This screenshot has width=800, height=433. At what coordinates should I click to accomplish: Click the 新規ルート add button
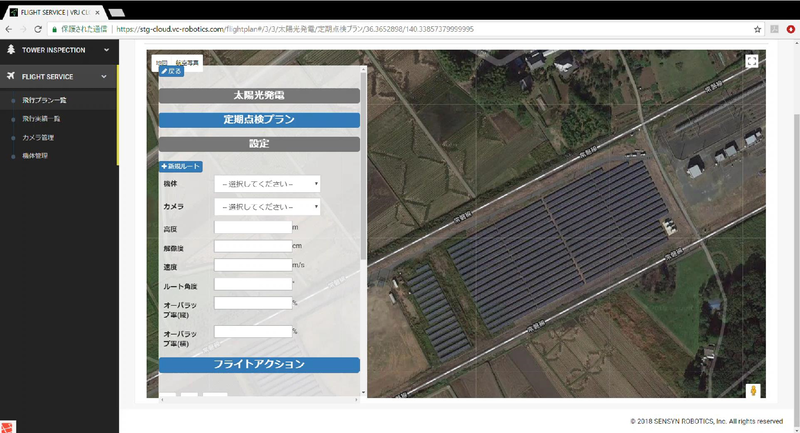click(181, 166)
